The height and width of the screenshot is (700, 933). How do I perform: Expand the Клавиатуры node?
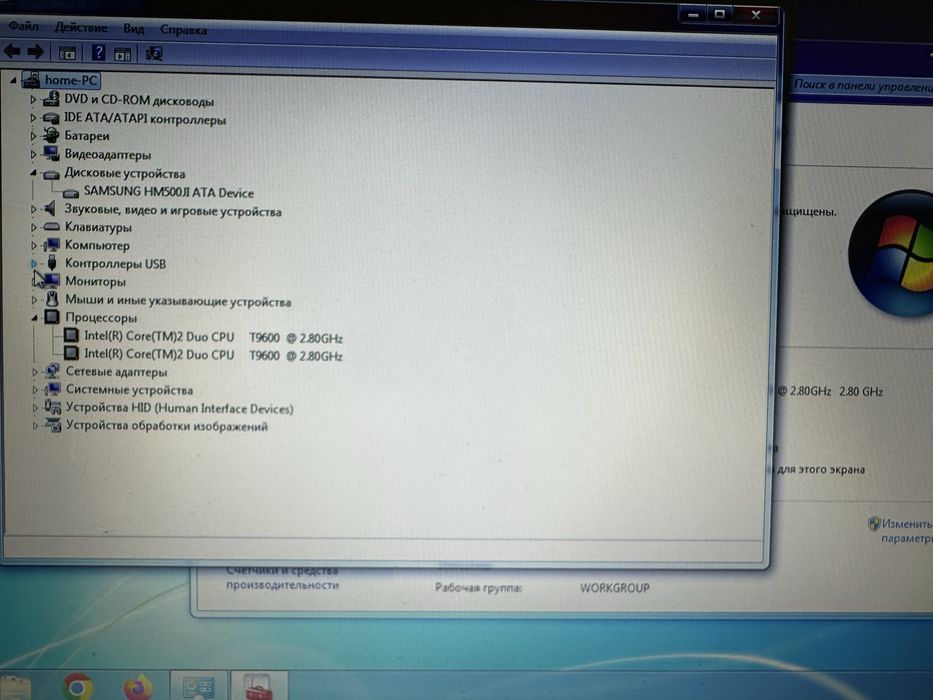tap(34, 227)
